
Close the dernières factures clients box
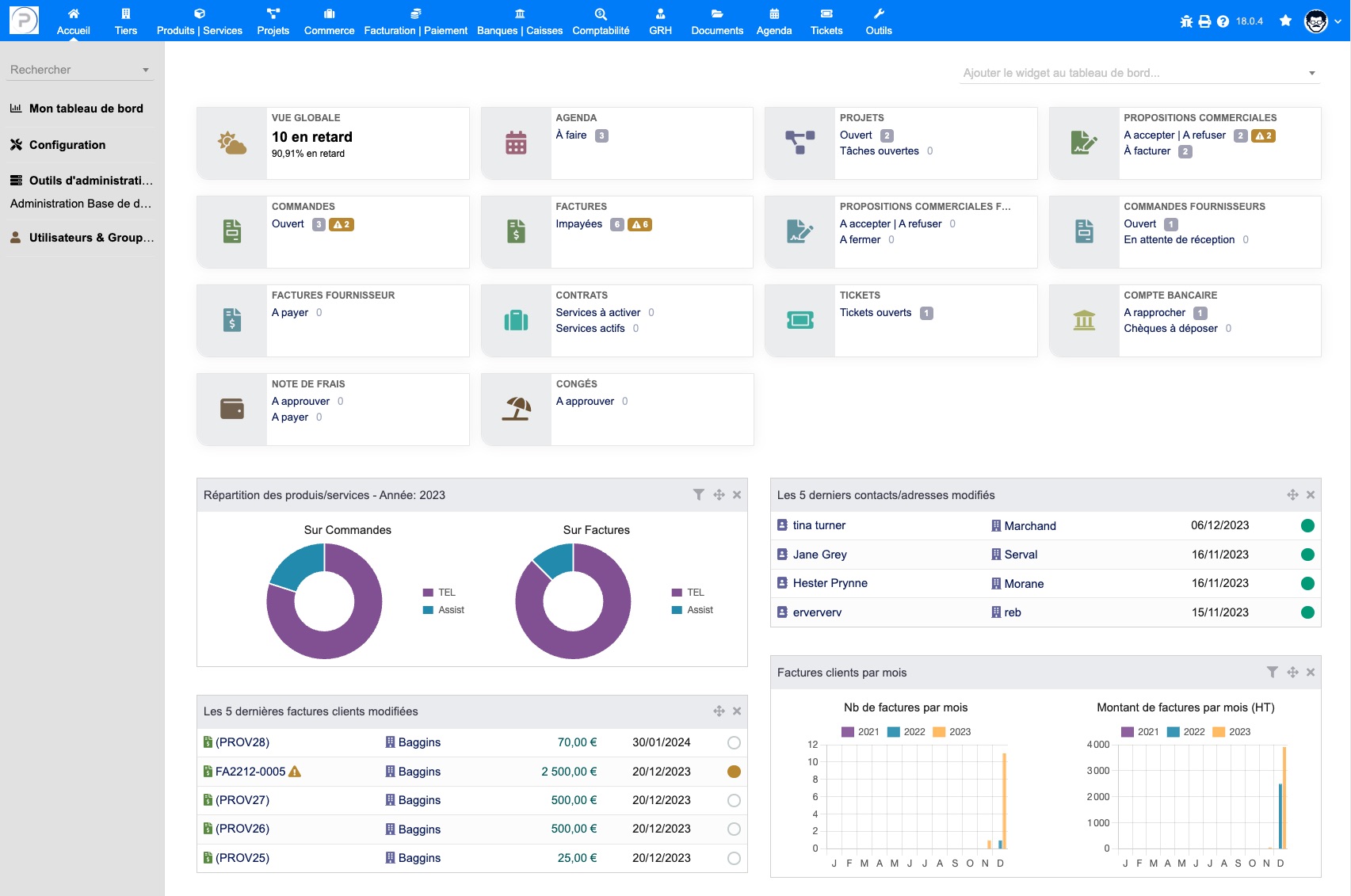[737, 711]
